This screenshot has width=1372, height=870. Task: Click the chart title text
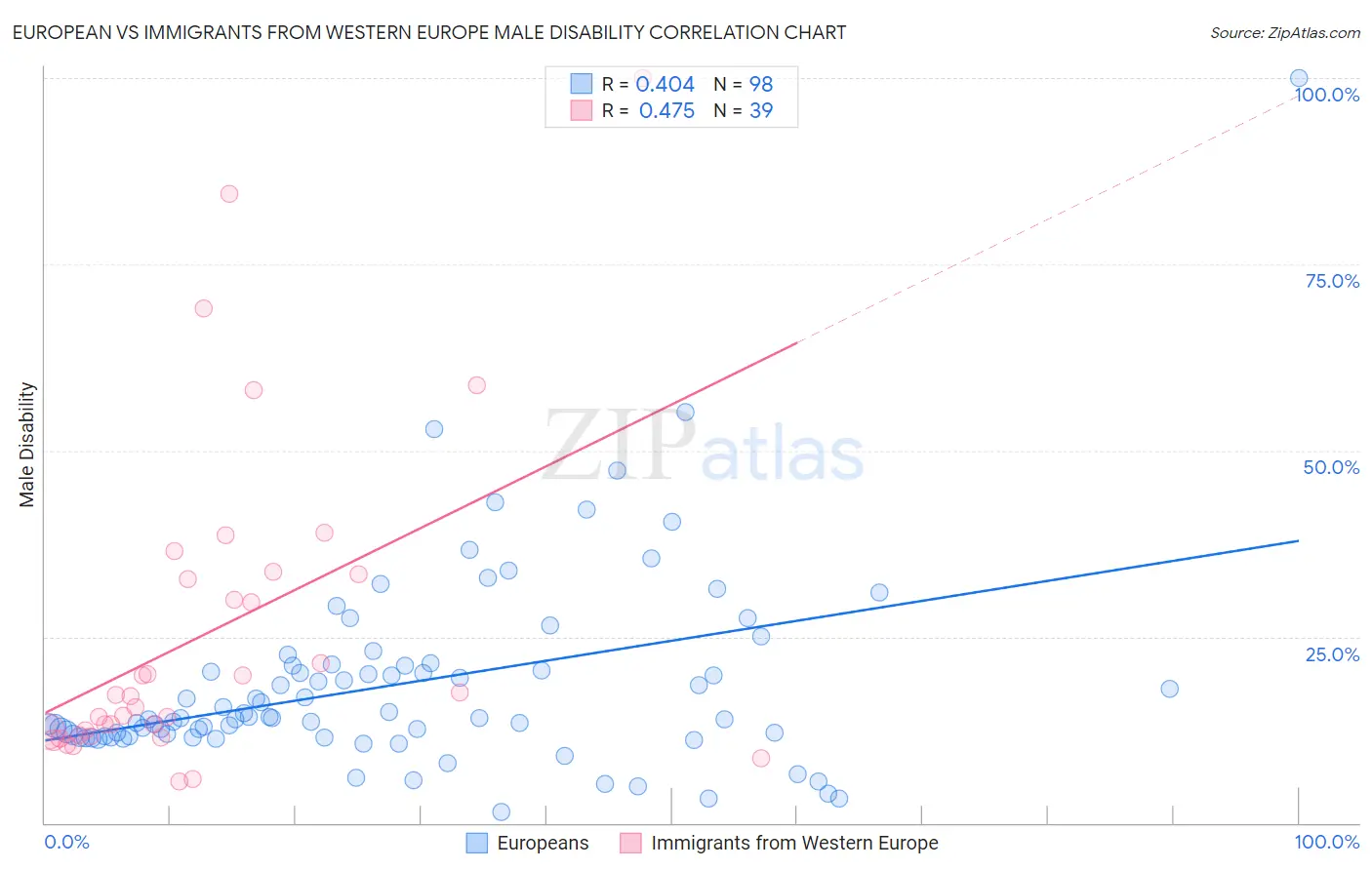click(x=429, y=32)
